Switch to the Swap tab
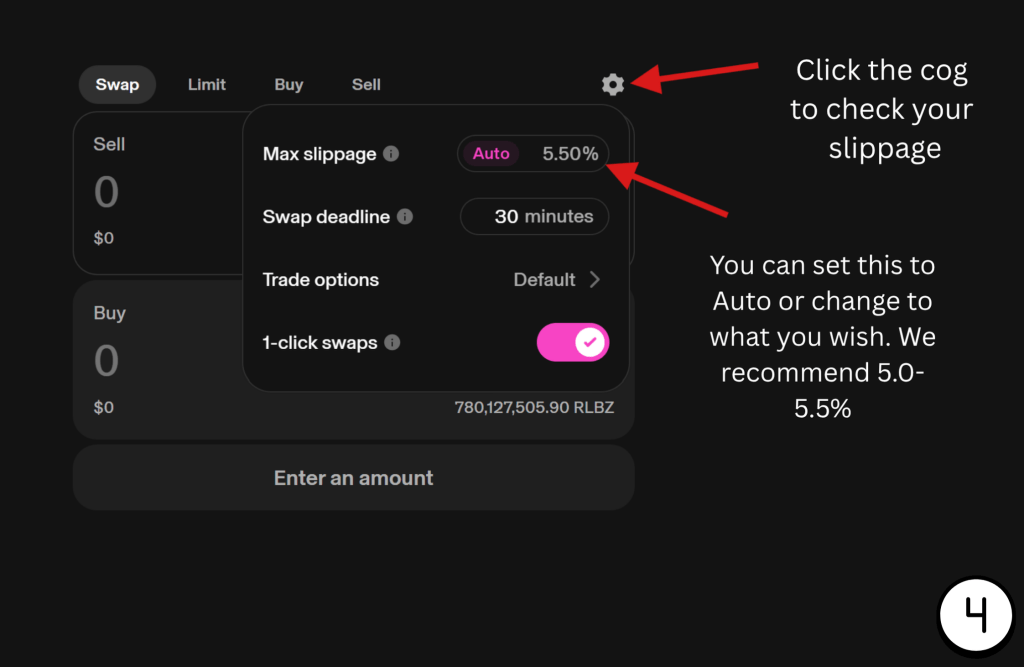 pos(117,85)
